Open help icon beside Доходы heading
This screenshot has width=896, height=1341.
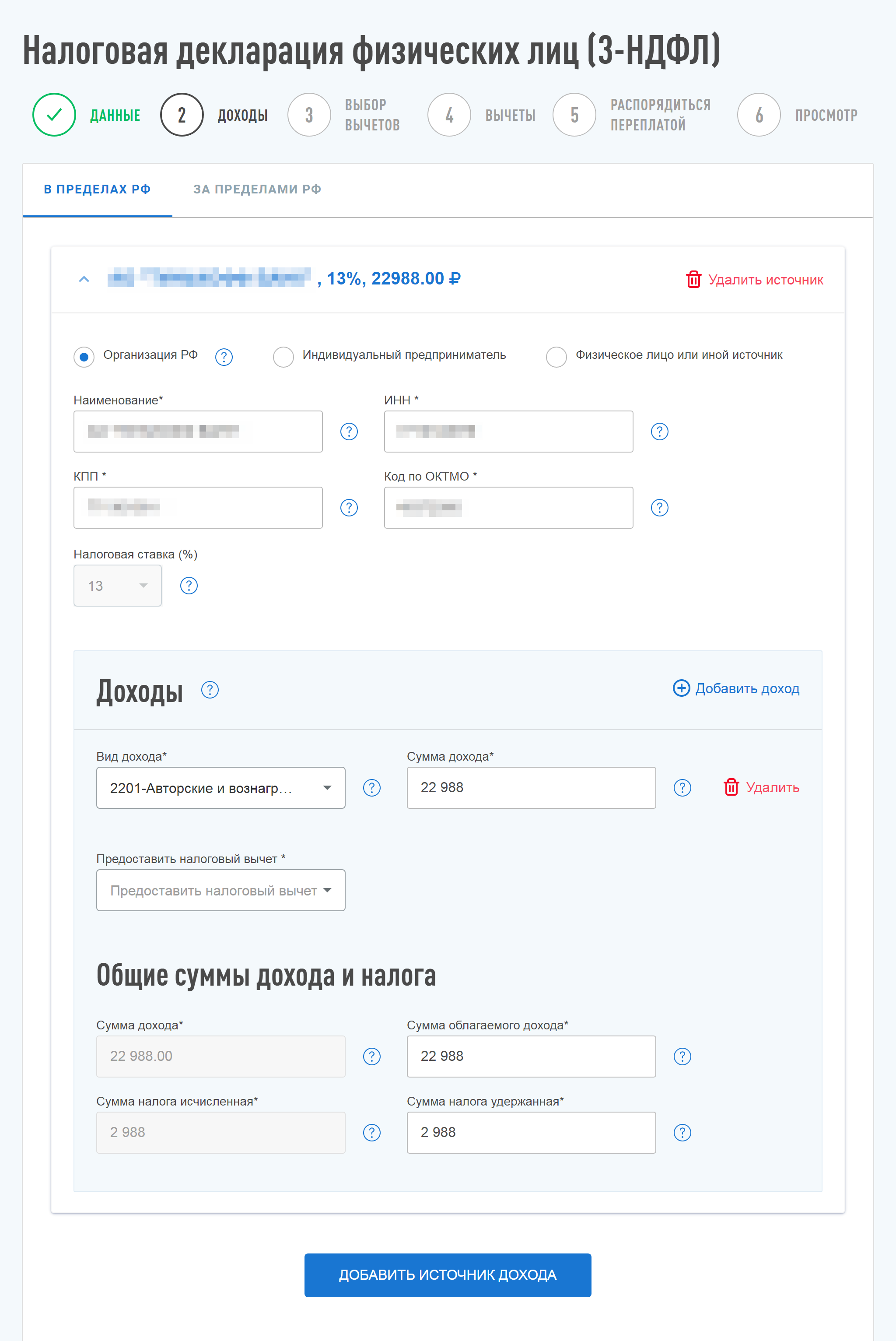point(210,690)
